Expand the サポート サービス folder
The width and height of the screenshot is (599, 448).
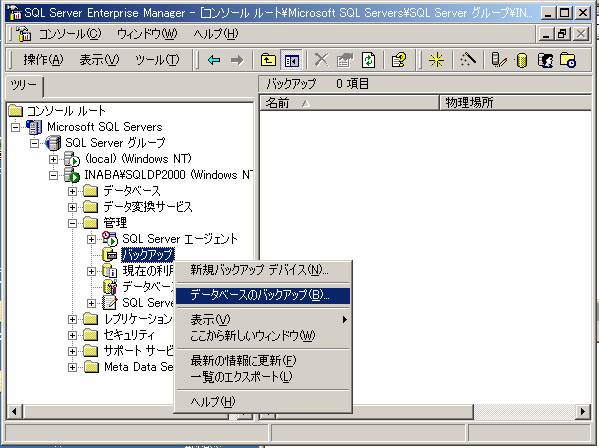(72, 351)
